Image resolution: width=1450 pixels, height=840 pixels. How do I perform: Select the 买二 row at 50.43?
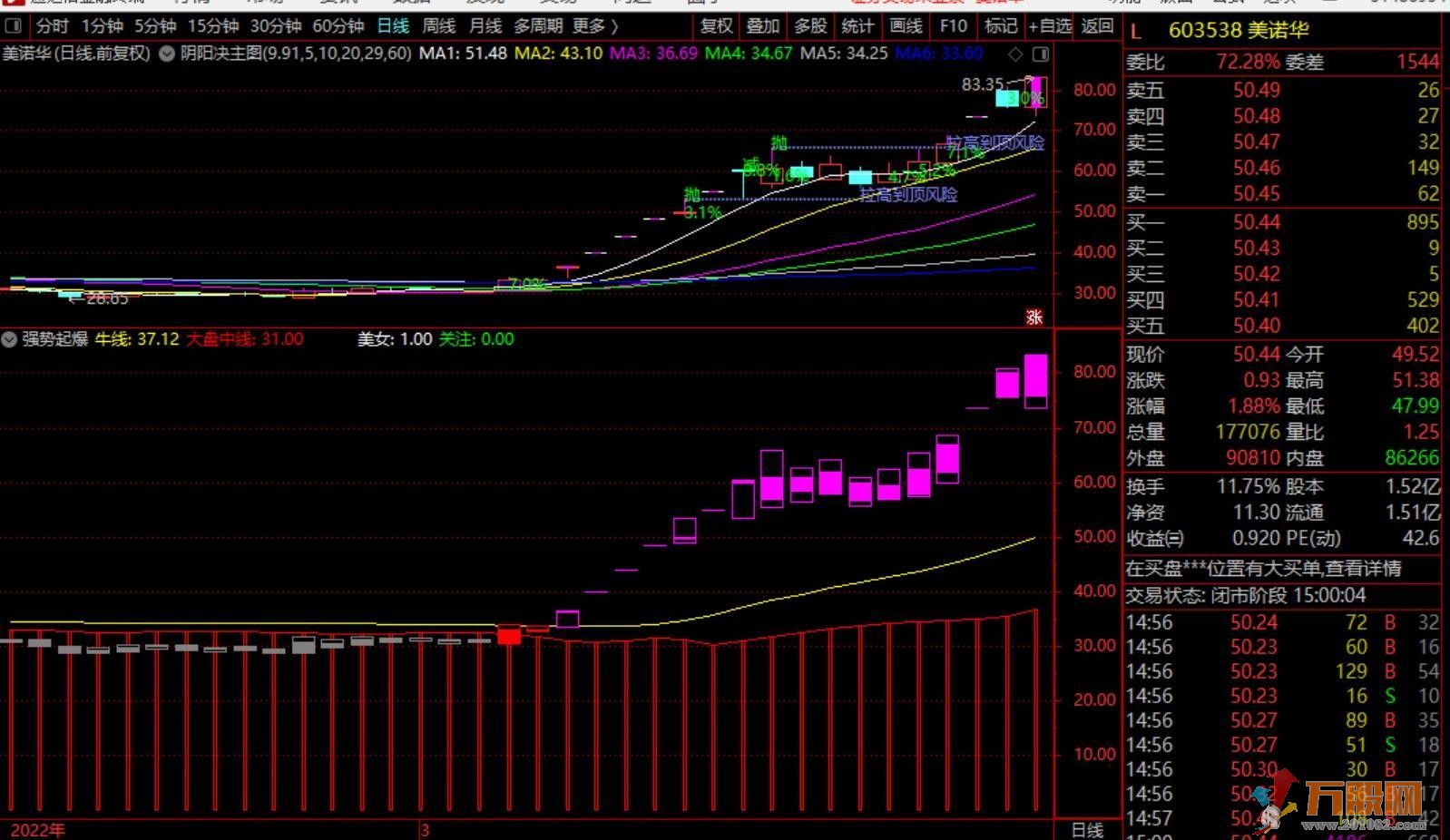point(1283,248)
